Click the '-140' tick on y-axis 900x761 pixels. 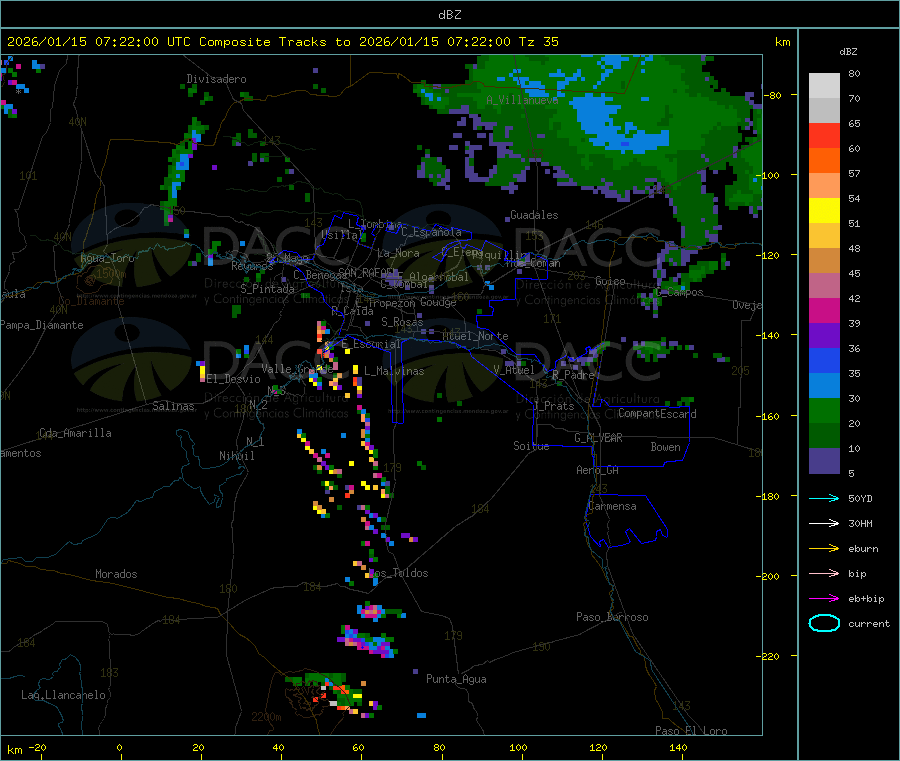click(x=767, y=335)
